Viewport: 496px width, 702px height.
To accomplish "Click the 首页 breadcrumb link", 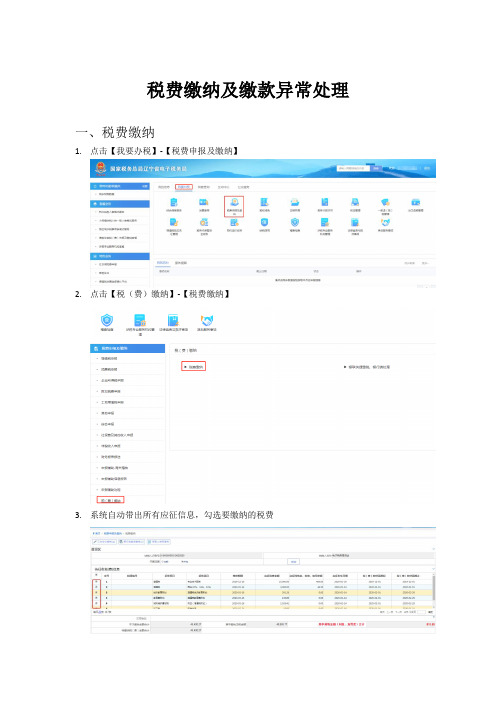I will (x=96, y=534).
